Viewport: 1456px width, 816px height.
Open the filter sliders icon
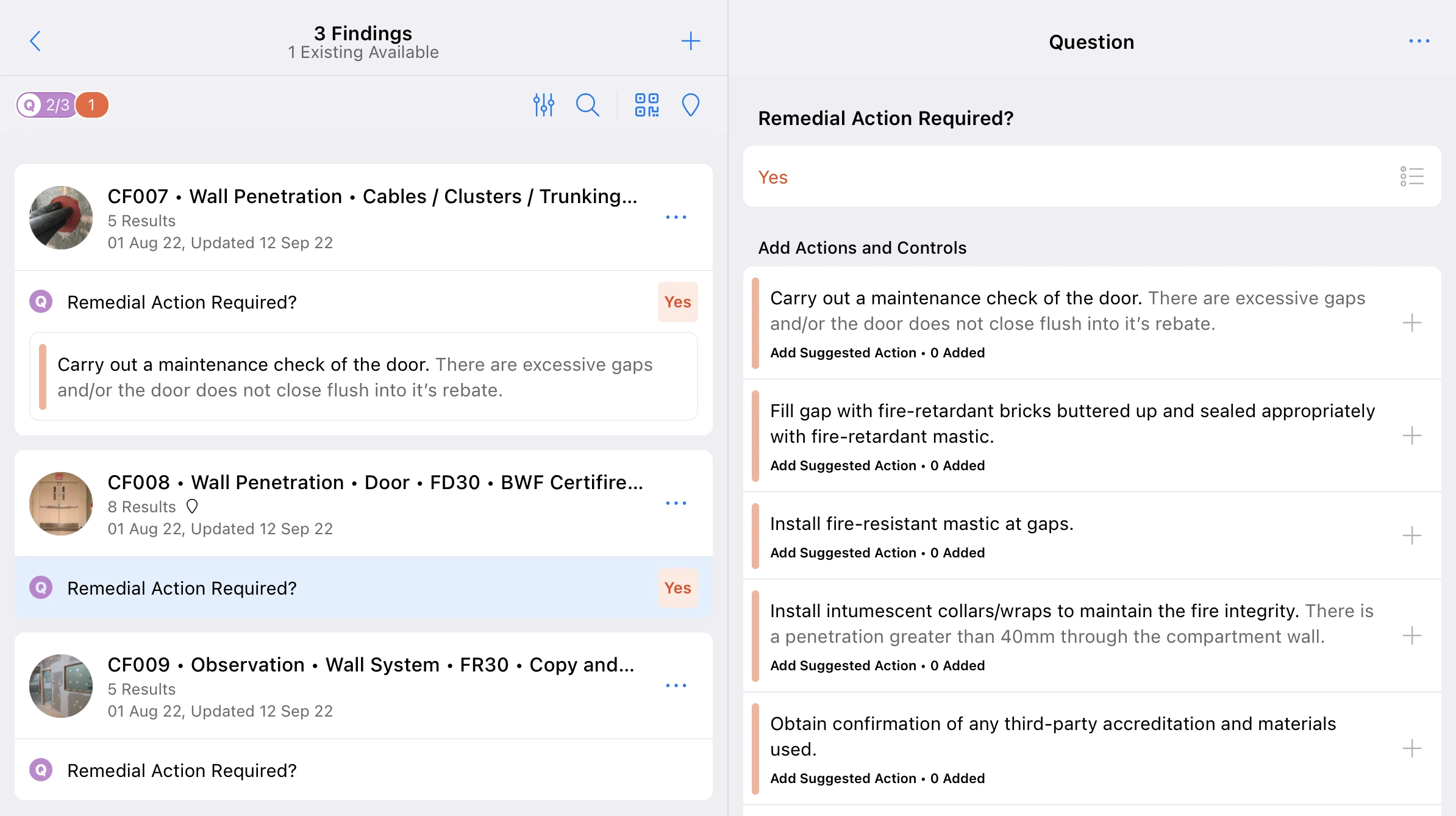pos(543,105)
